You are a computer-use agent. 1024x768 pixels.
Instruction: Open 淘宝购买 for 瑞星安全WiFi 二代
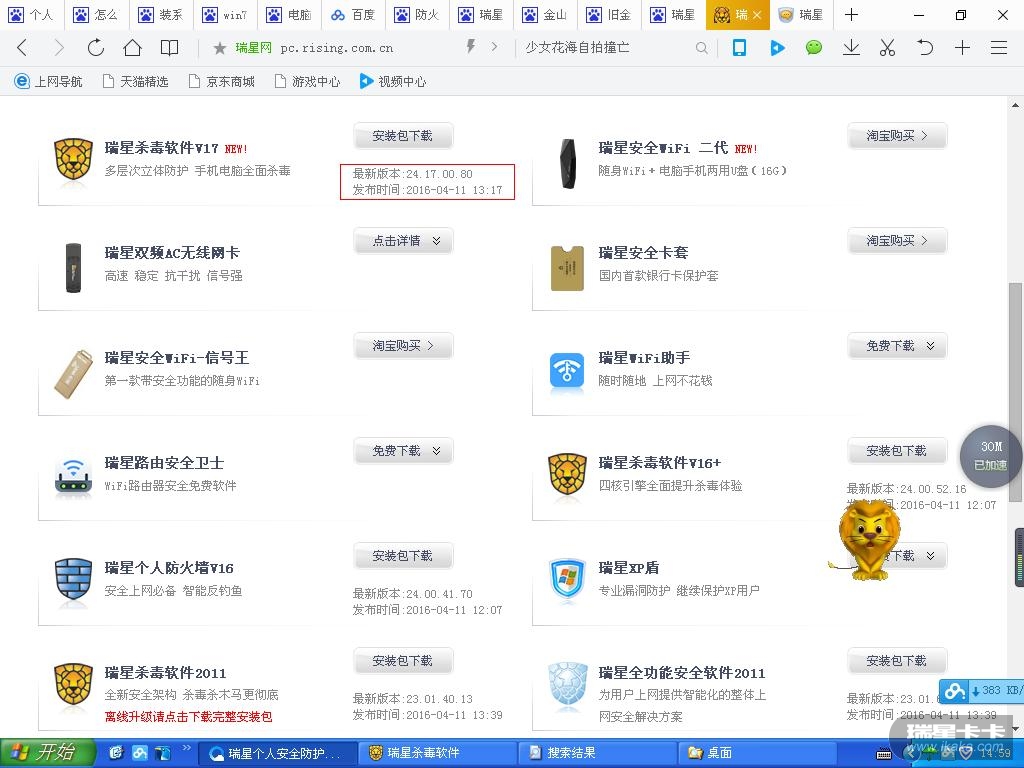point(897,136)
